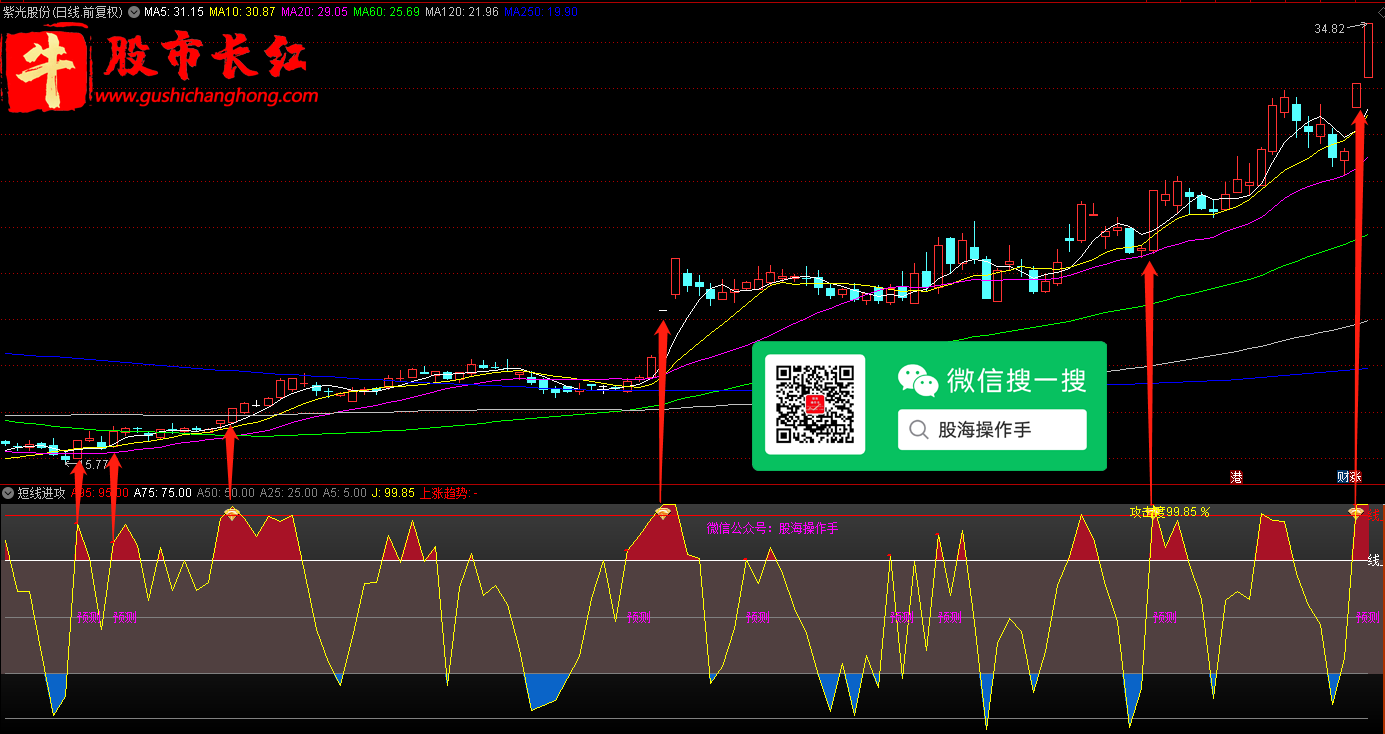1385x734 pixels.
Task: Select the latest tall red candlestick
Action: (x=1367, y=50)
